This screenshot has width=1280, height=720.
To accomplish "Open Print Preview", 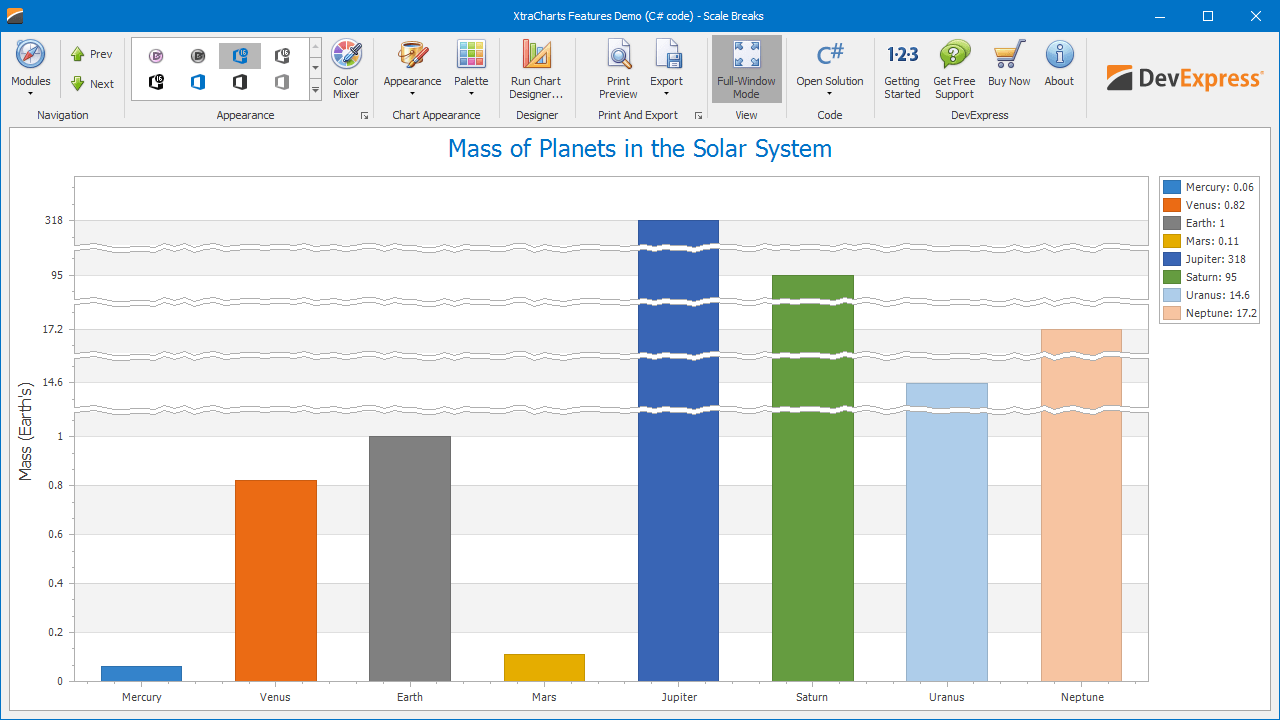I will coord(618,70).
